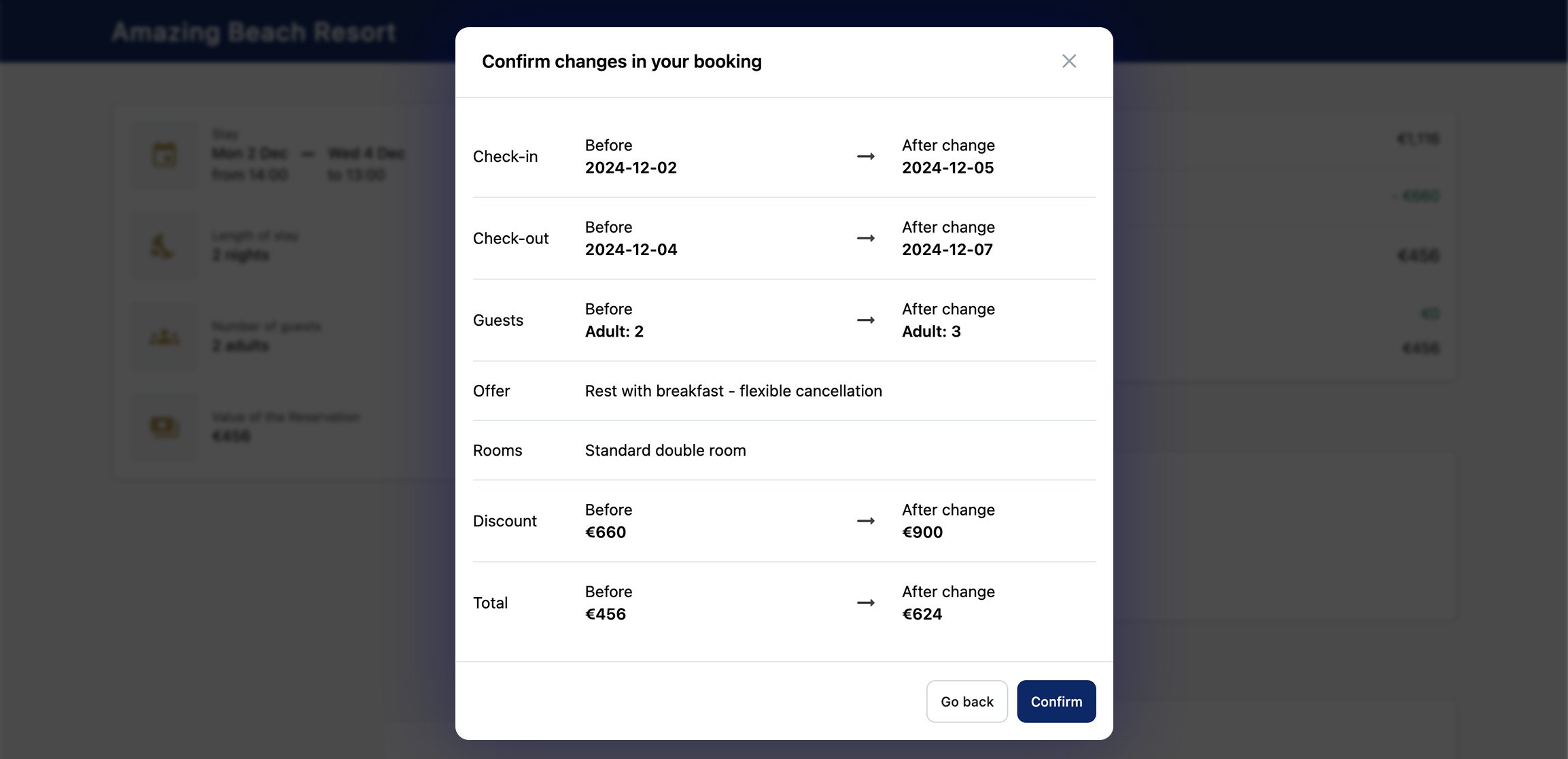The image size is (1568, 759).
Task: Click the moon length-of-stay icon
Action: pyautogui.click(x=163, y=246)
